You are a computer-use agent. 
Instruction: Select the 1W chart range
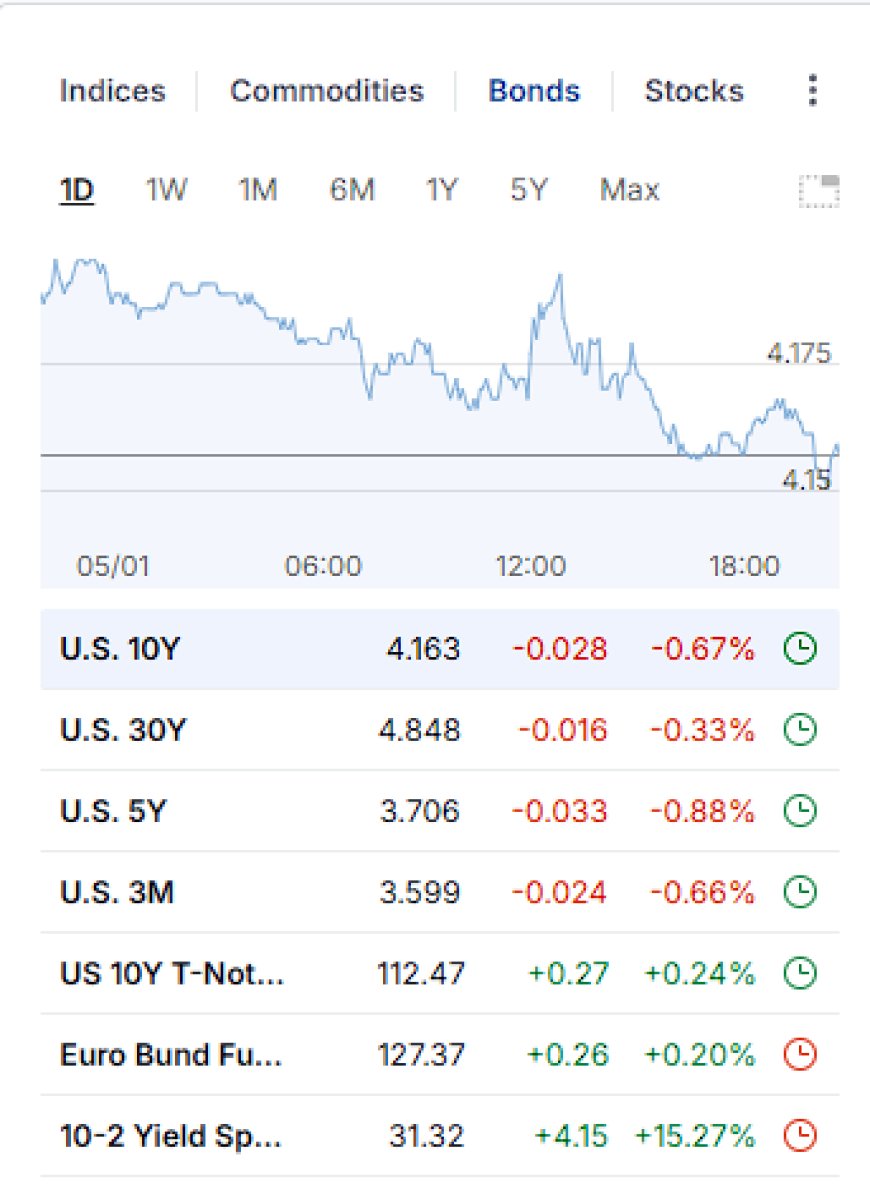point(166,190)
